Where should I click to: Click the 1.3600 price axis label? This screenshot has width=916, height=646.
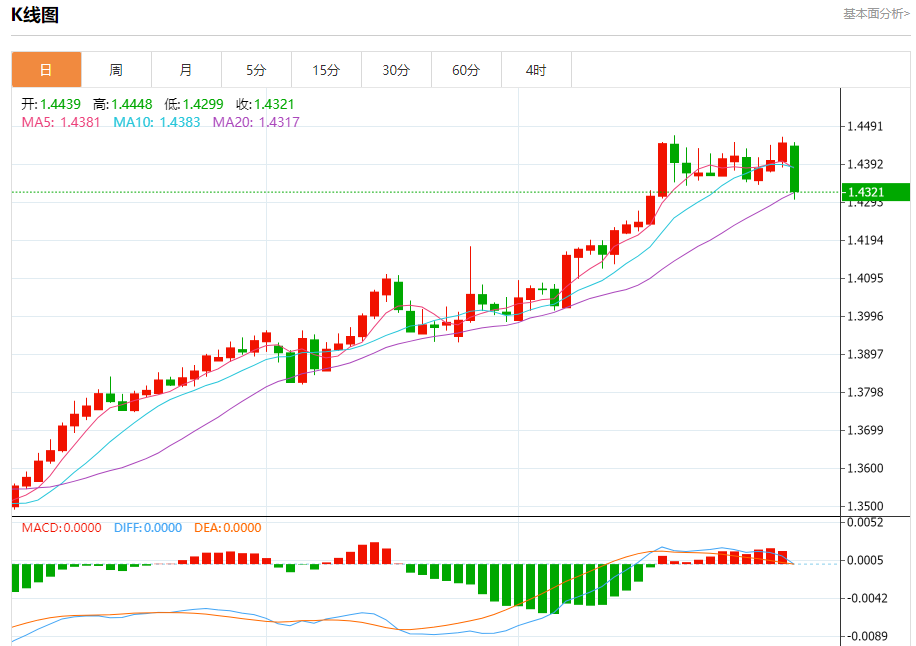coord(865,468)
